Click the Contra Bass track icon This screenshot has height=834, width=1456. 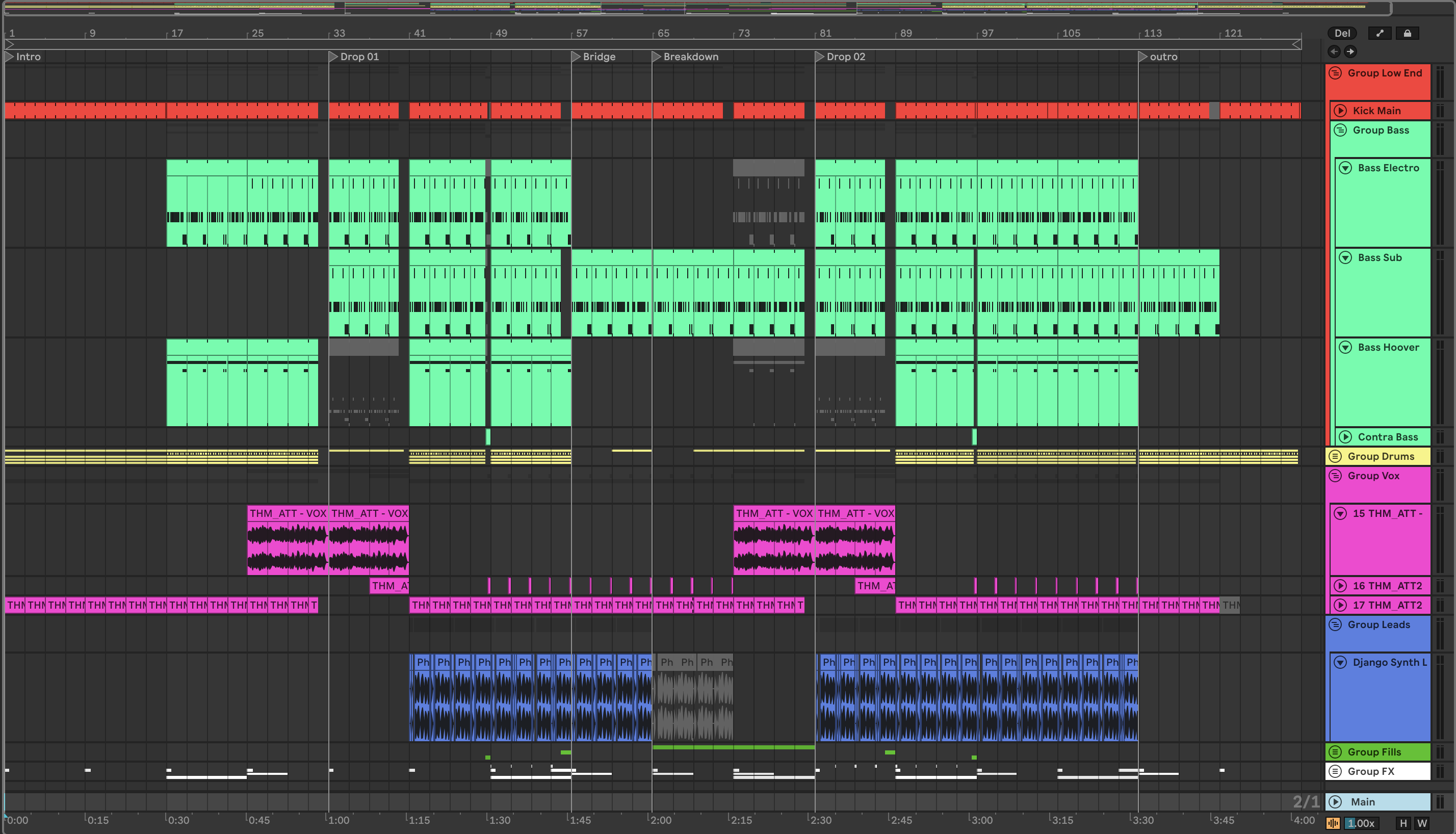click(1345, 437)
